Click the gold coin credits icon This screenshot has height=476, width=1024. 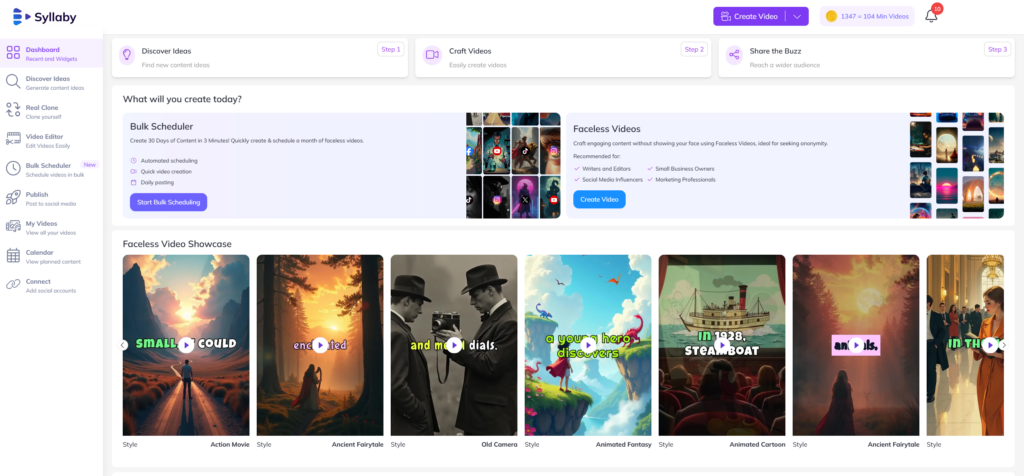[x=831, y=16]
